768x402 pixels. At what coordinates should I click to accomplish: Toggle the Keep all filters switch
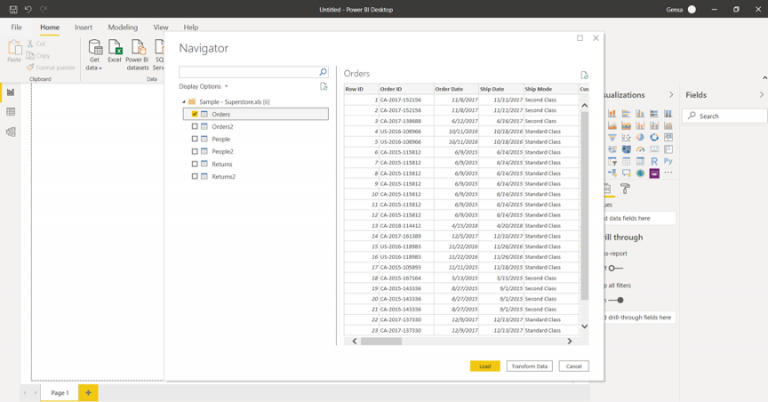point(616,300)
